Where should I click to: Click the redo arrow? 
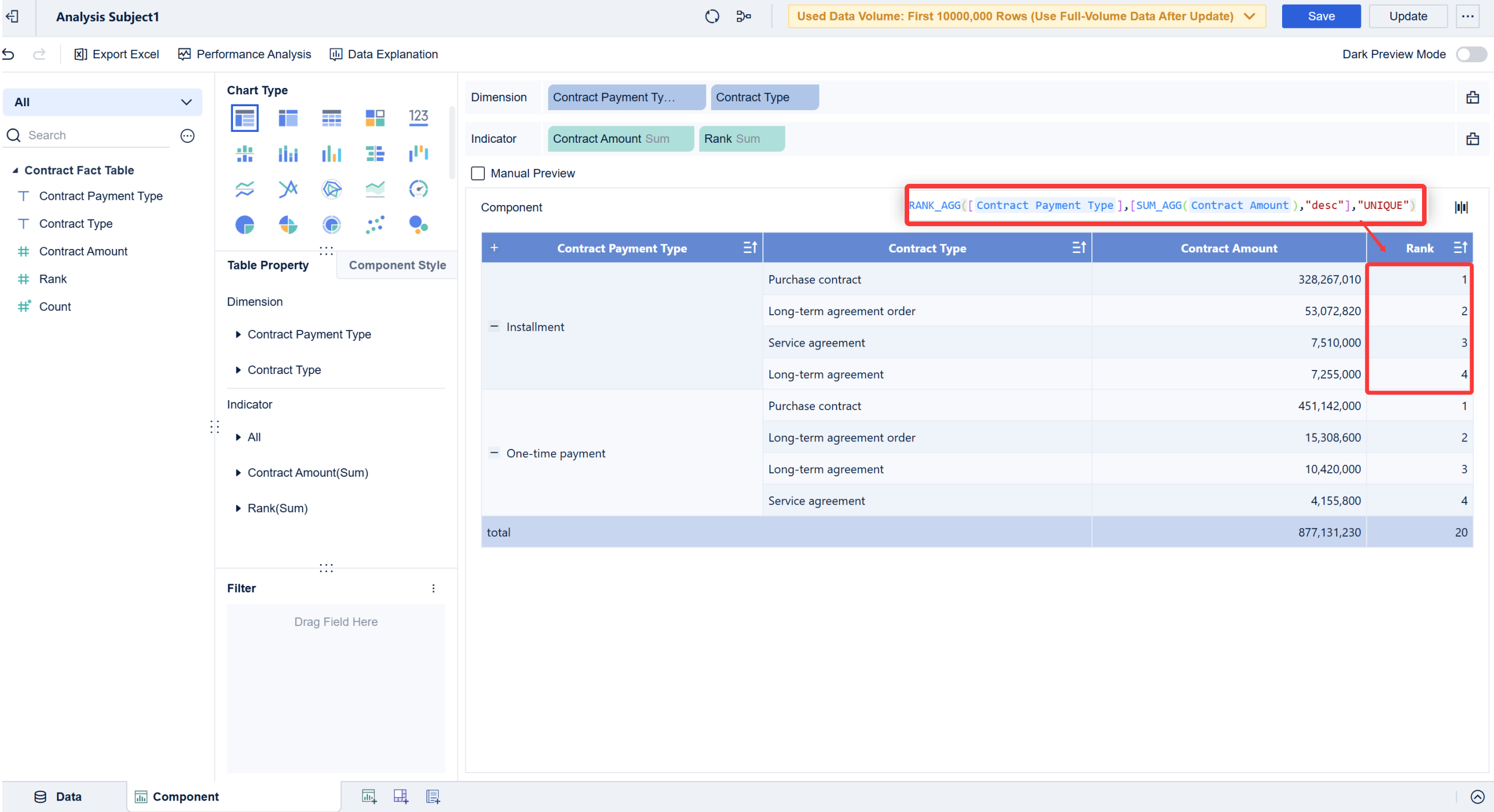click(39, 54)
